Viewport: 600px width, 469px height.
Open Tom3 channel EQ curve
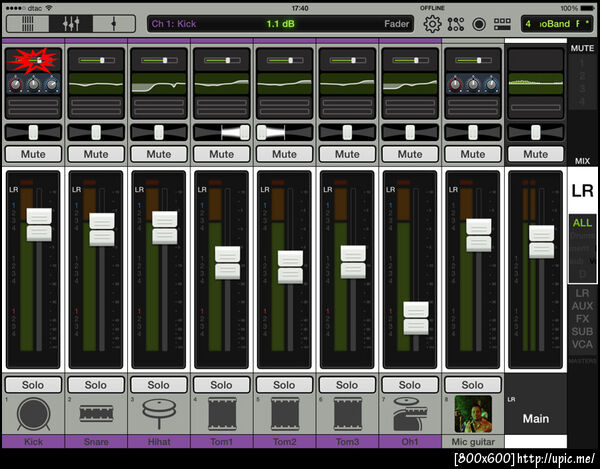pos(347,84)
